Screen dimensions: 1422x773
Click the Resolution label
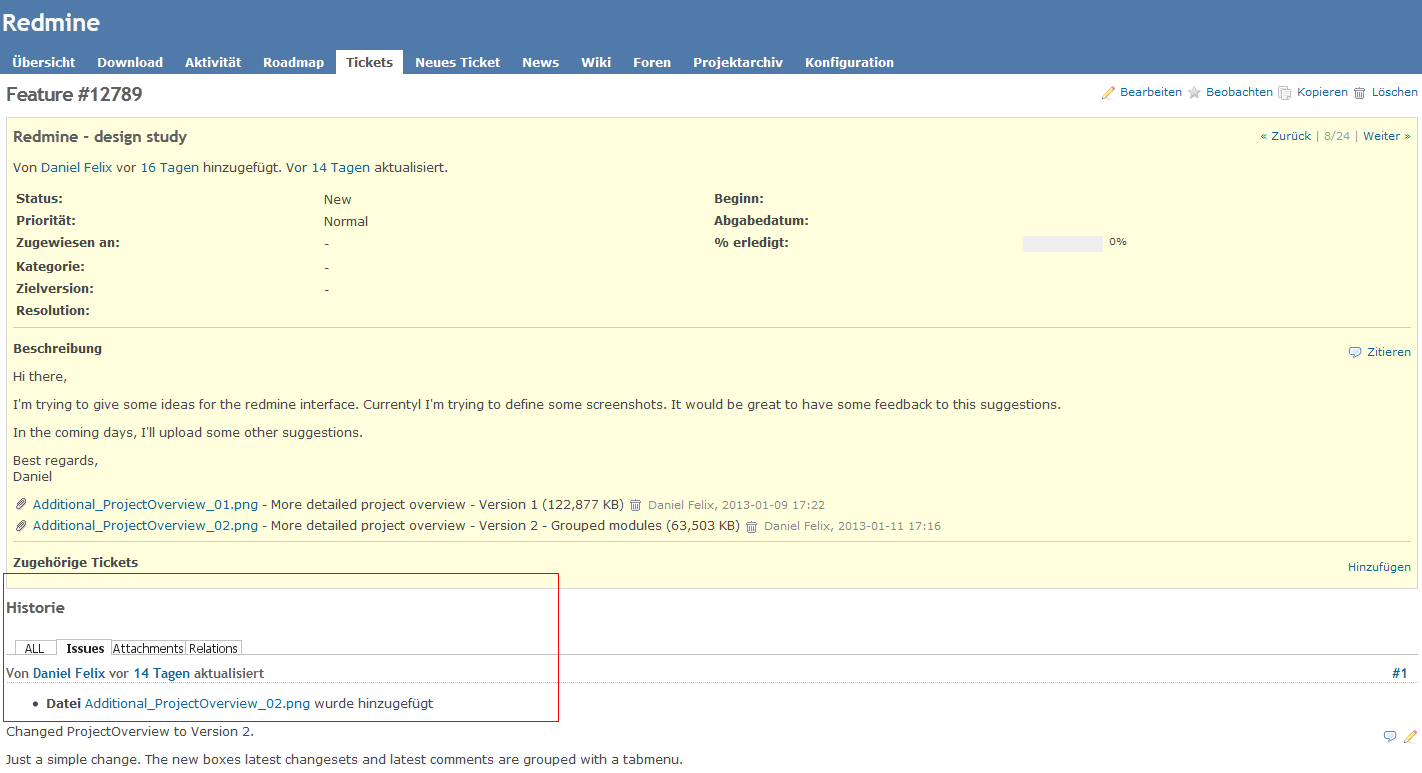click(53, 311)
